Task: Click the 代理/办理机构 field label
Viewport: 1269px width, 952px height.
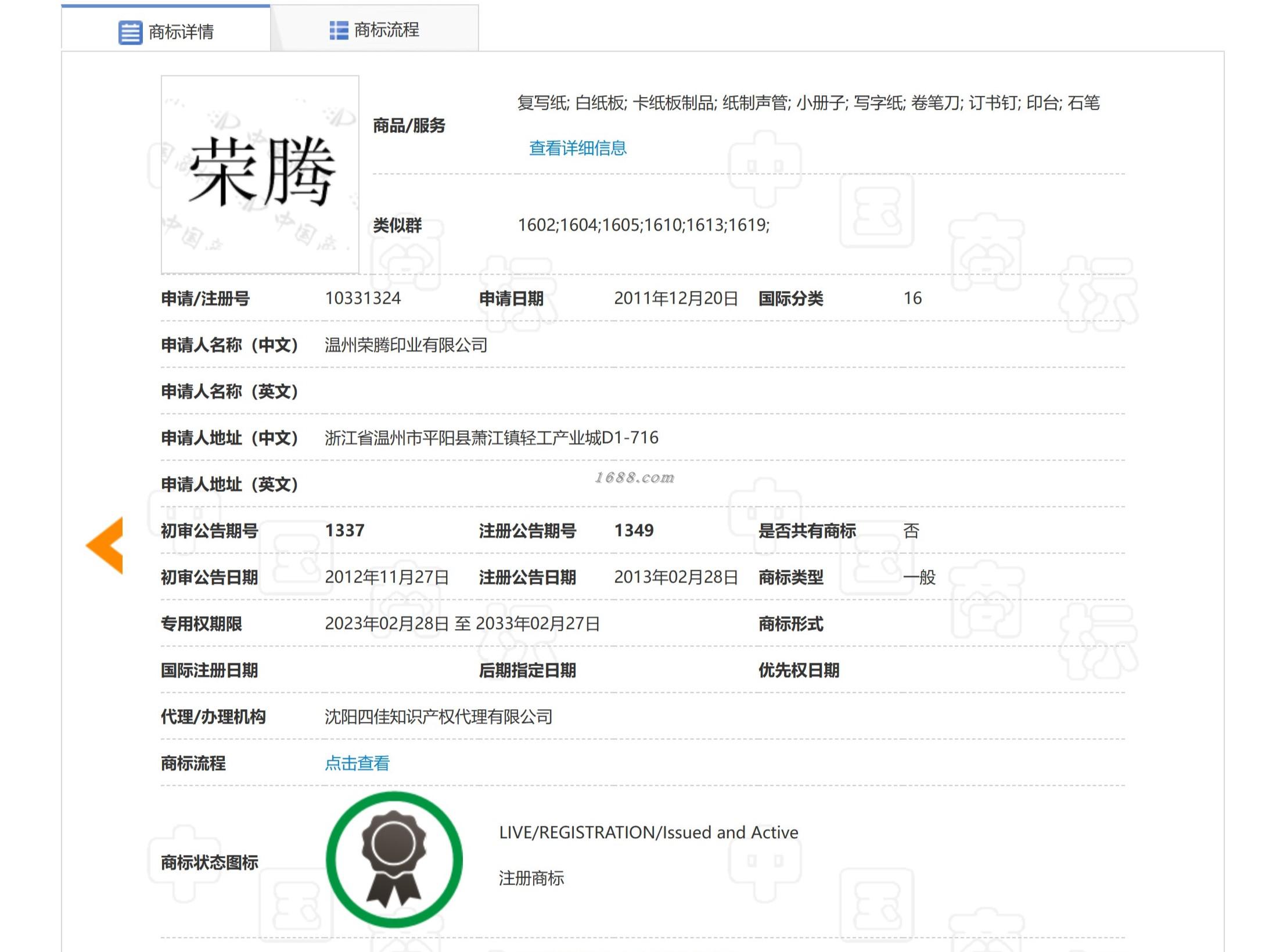Action: [x=213, y=717]
